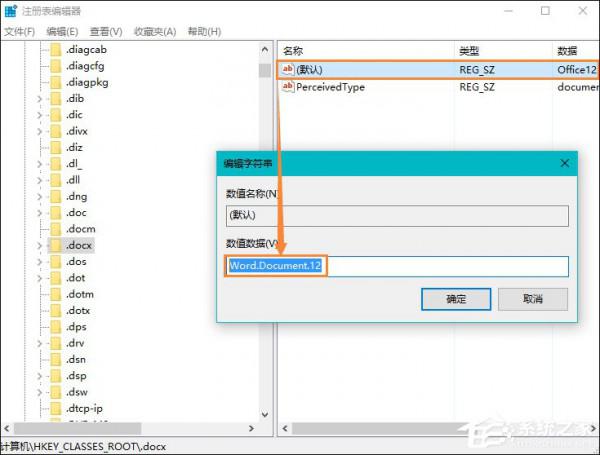Open the 帮助(H) menu
The image size is (600, 455).
(204, 32)
